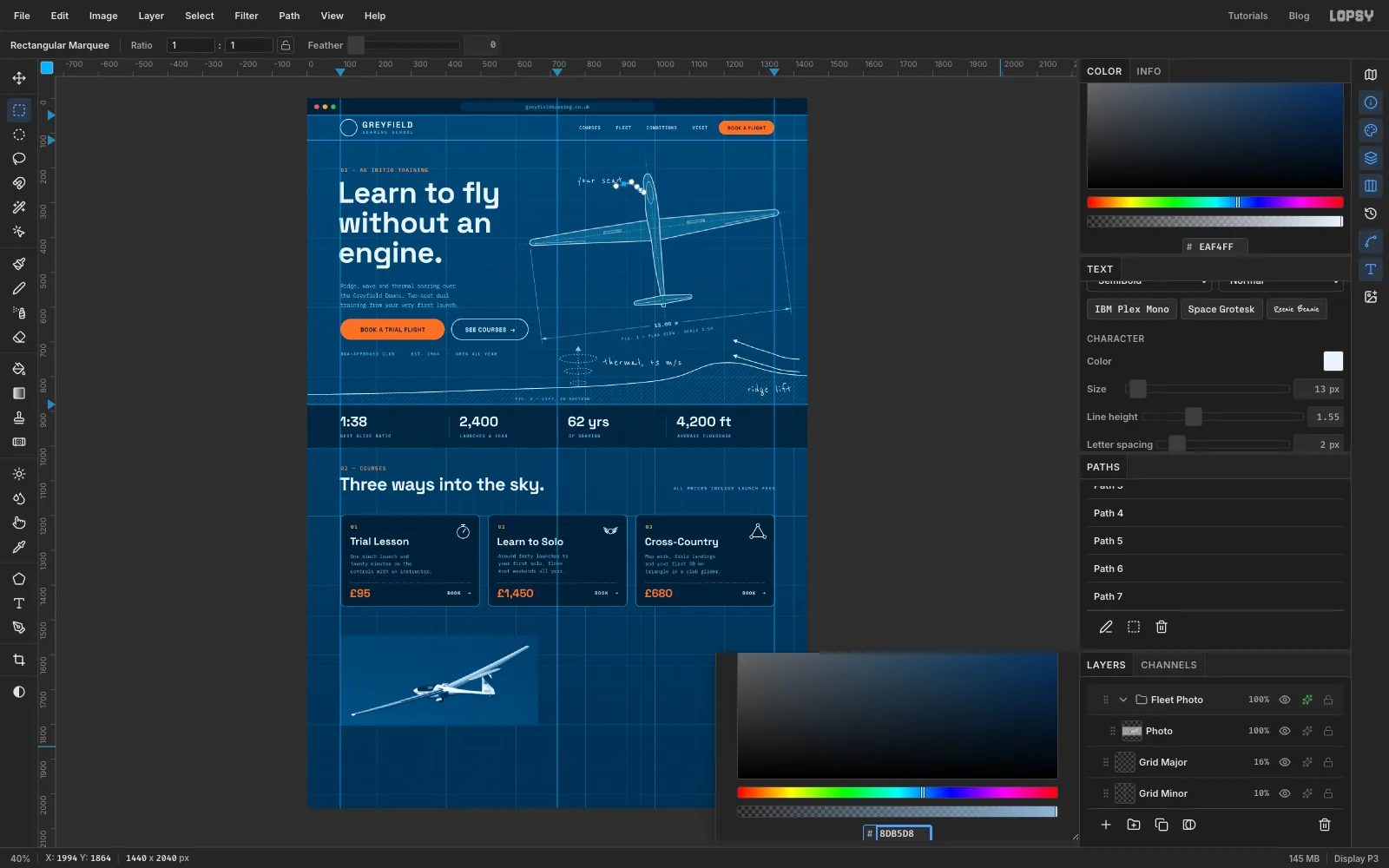Hide the Grid Minor layer
The height and width of the screenshot is (868, 1389).
point(1285,793)
